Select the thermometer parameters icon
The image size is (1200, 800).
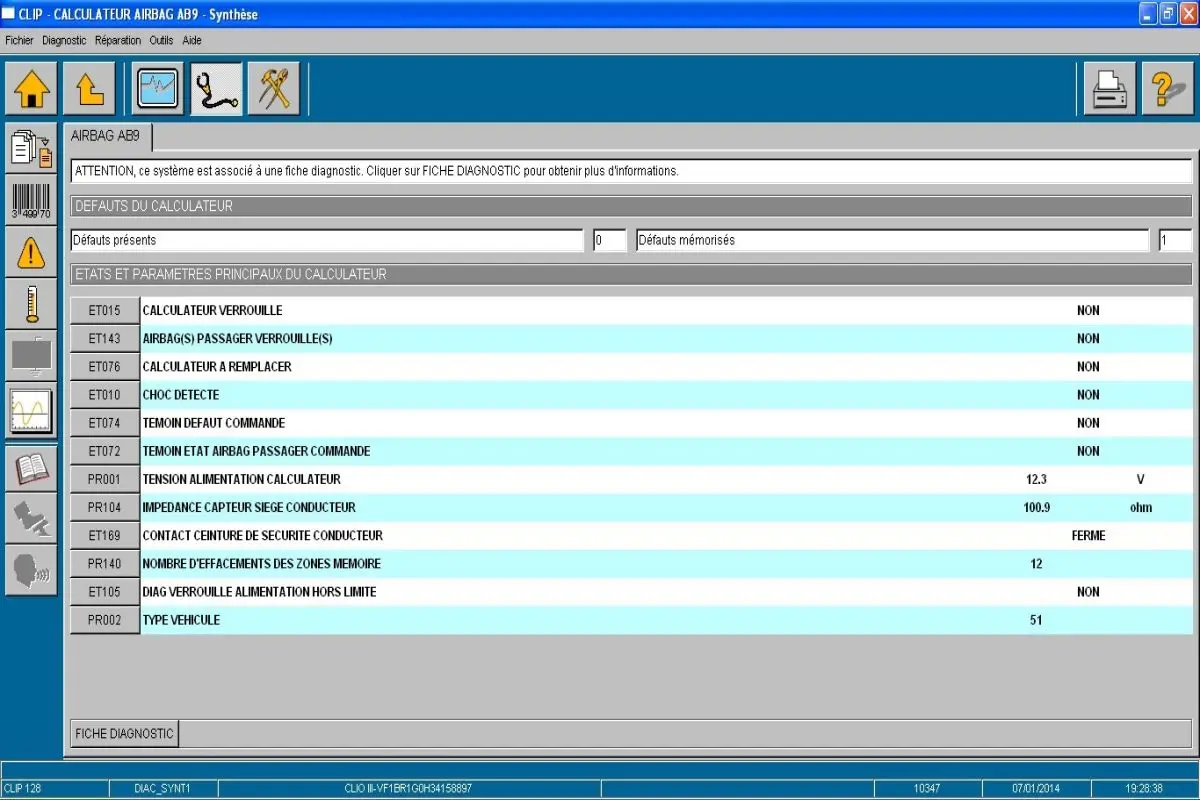31,304
